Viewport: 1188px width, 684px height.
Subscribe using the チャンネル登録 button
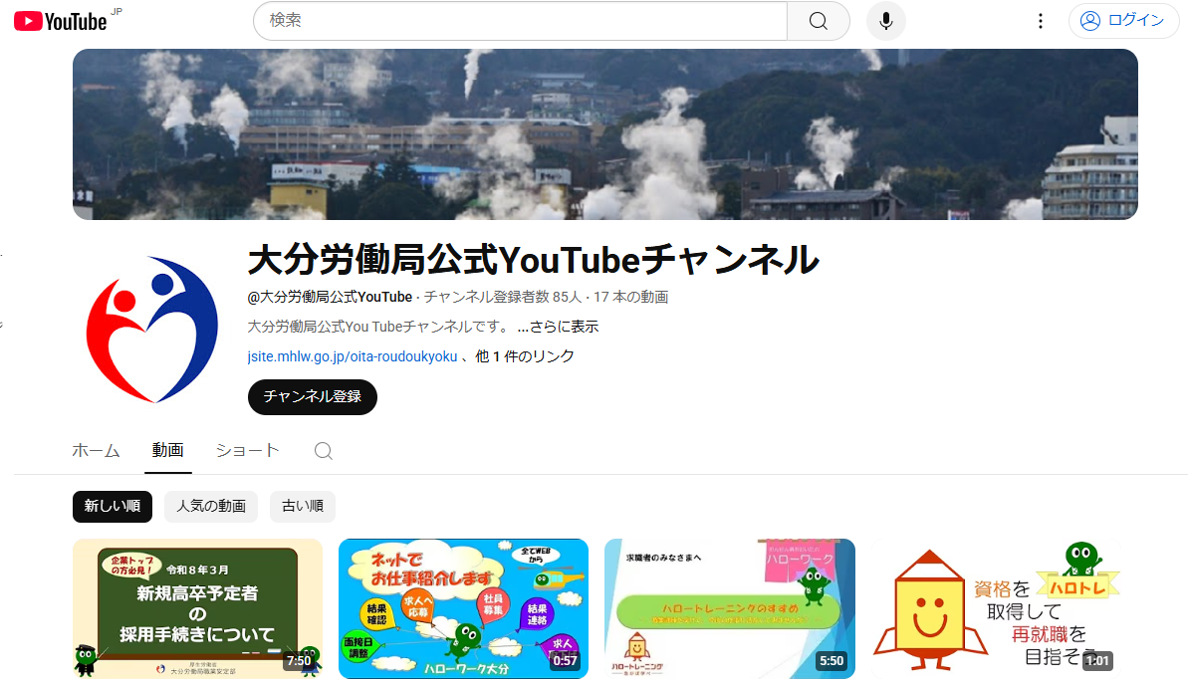coord(312,397)
